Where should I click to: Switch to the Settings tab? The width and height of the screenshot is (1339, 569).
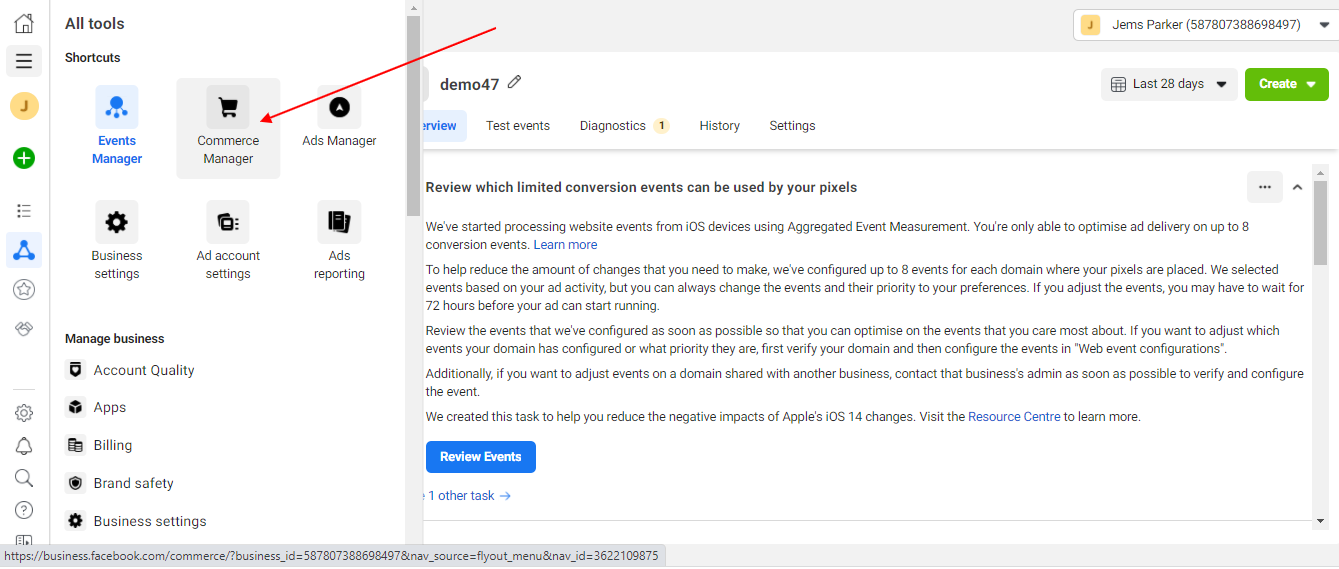pos(792,126)
